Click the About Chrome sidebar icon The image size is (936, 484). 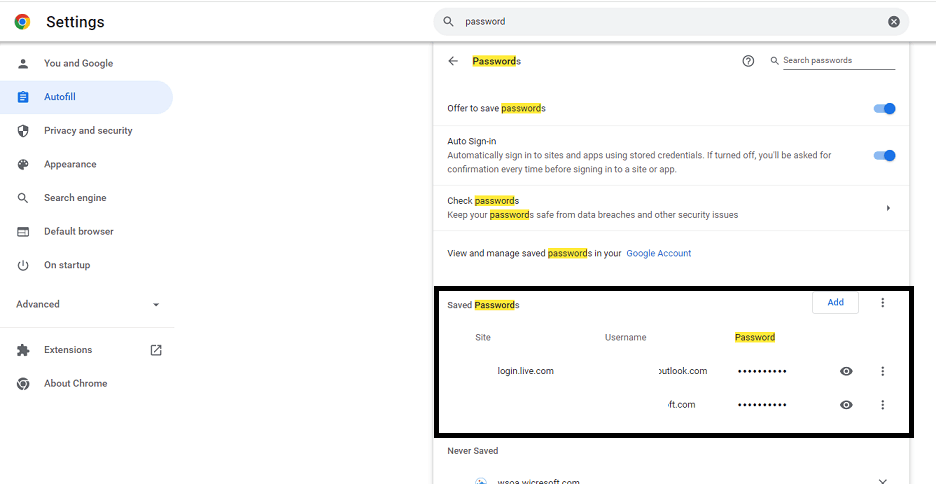[x=23, y=384]
